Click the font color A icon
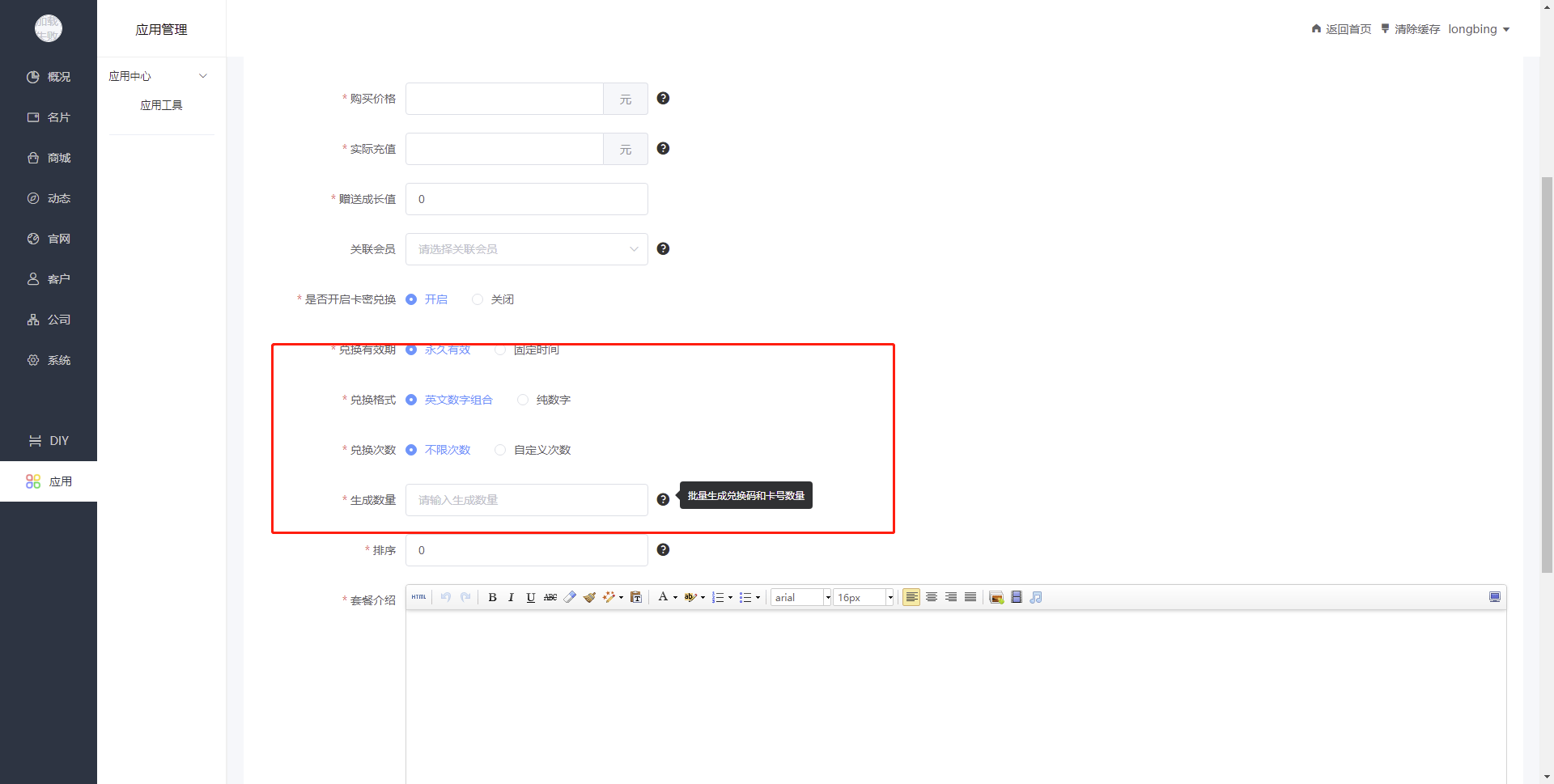Screen dimensions: 1554x784 tap(663, 597)
